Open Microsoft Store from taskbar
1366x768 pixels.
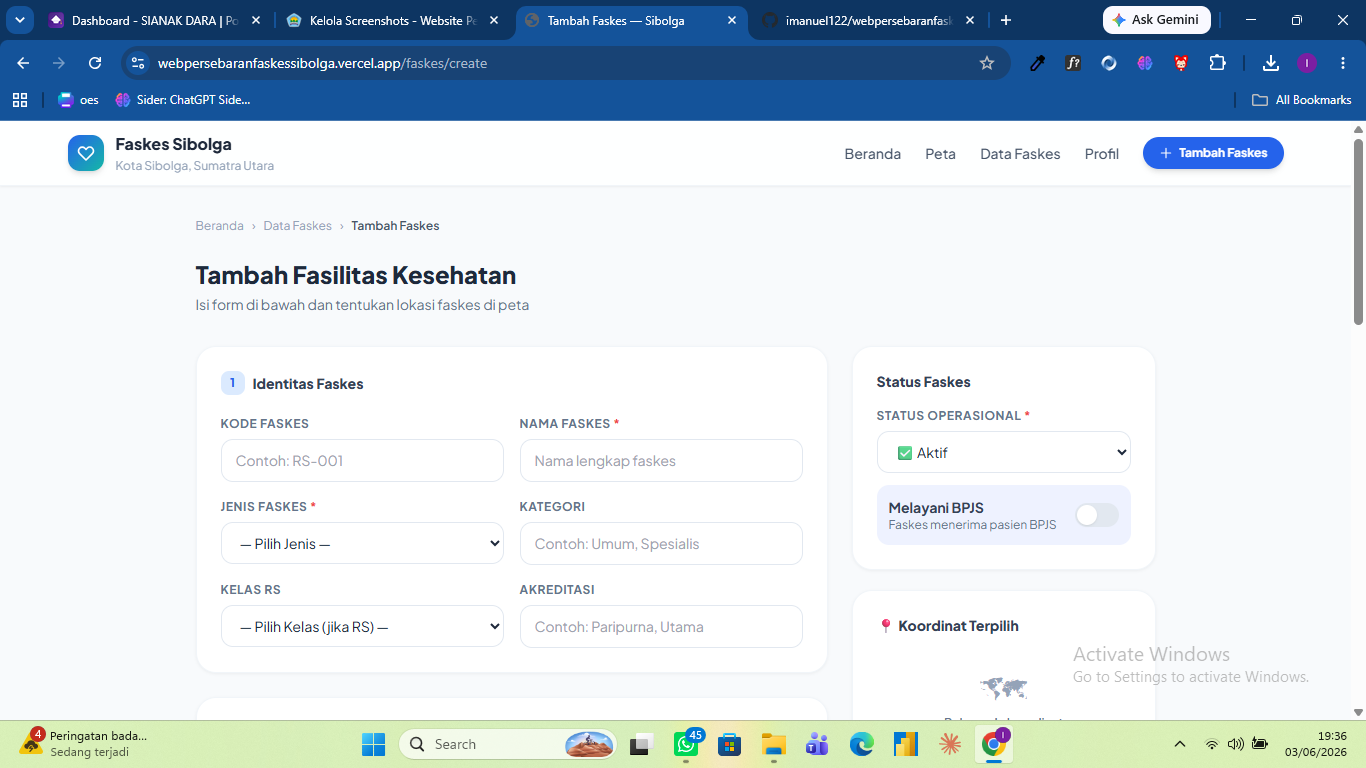[x=729, y=744]
